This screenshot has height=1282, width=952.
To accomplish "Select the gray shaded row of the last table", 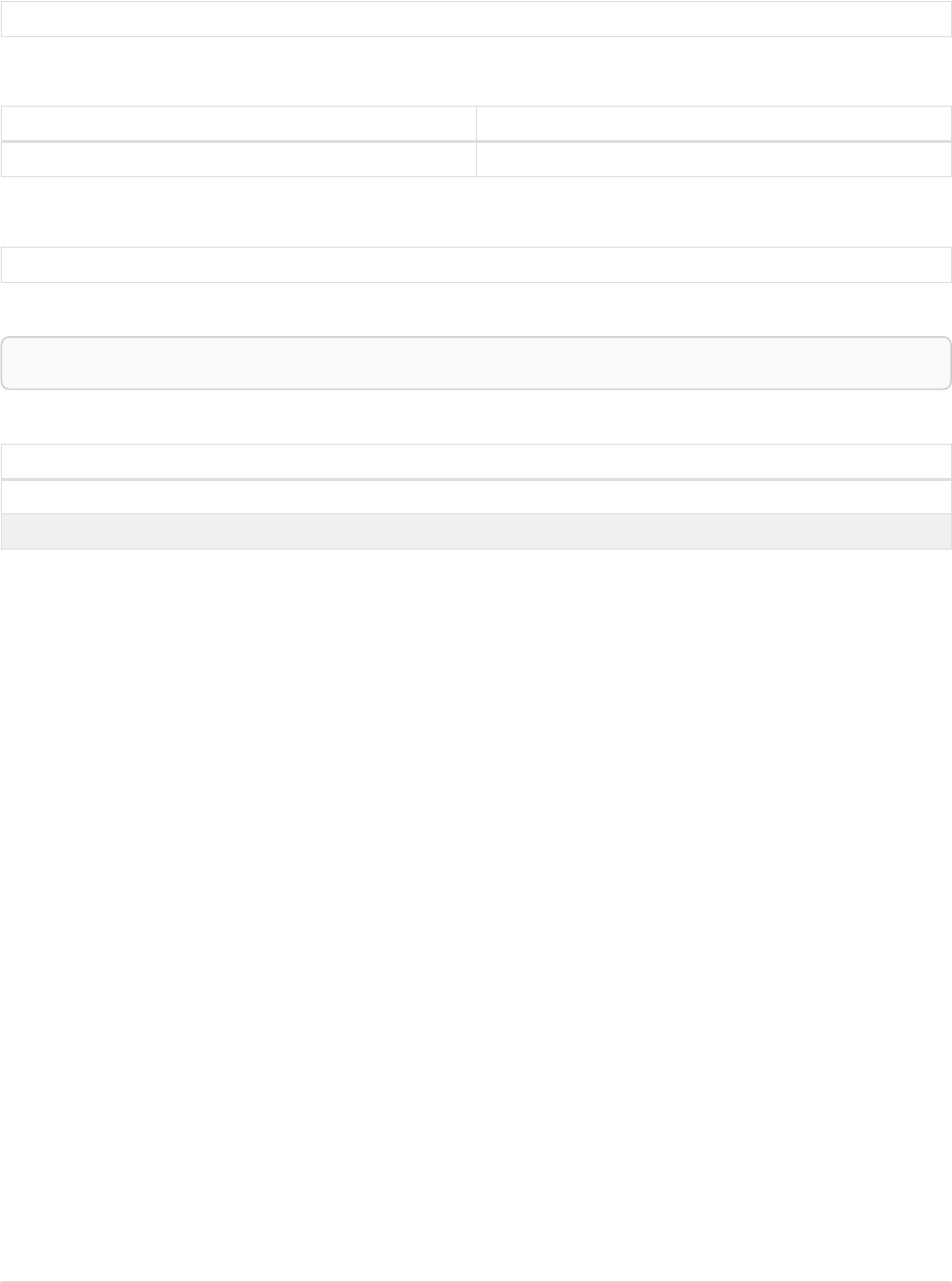I will (x=476, y=531).
